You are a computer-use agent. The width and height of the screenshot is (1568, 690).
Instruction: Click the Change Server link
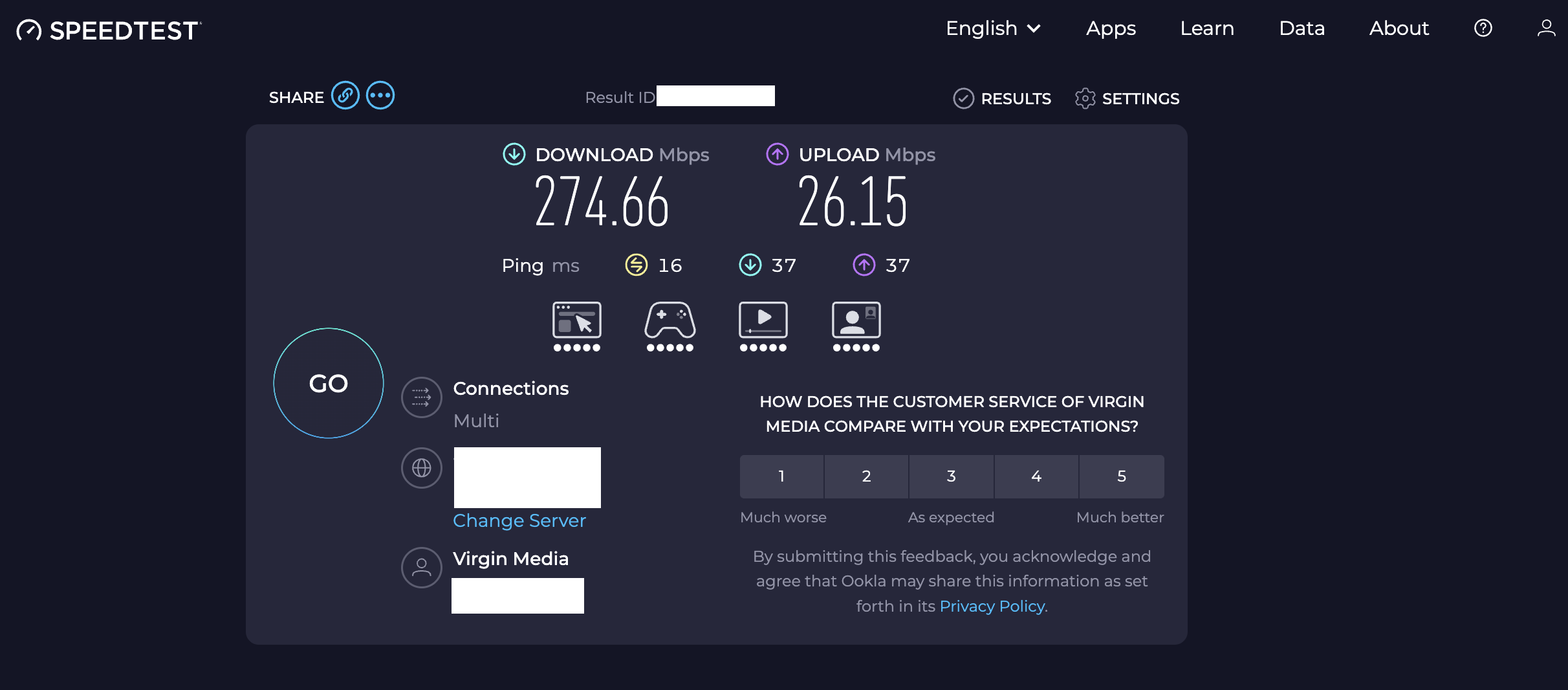519,520
